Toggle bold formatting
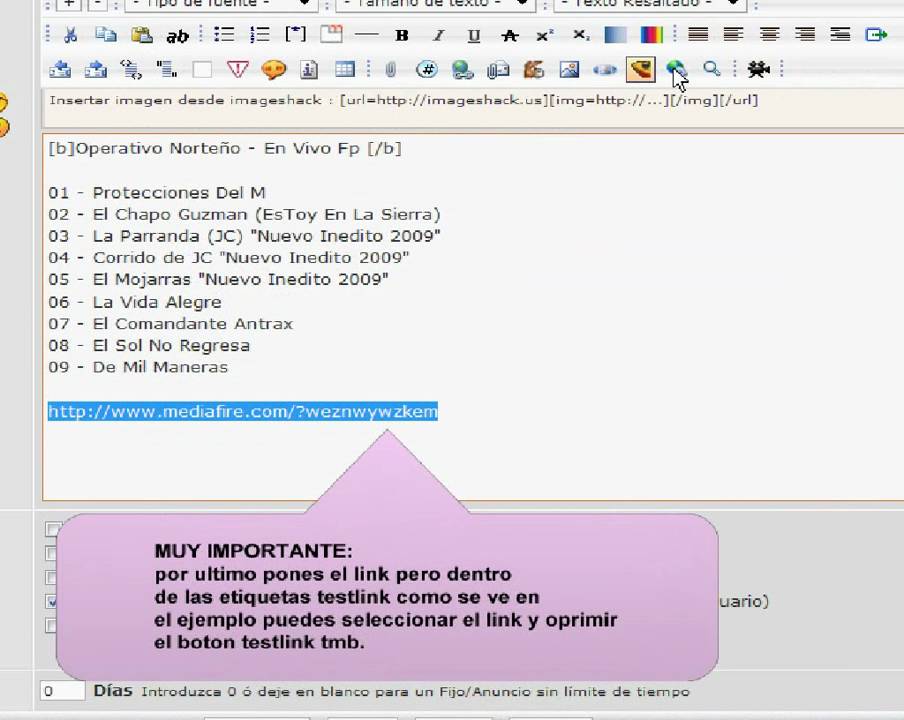The image size is (904, 720). click(402, 36)
